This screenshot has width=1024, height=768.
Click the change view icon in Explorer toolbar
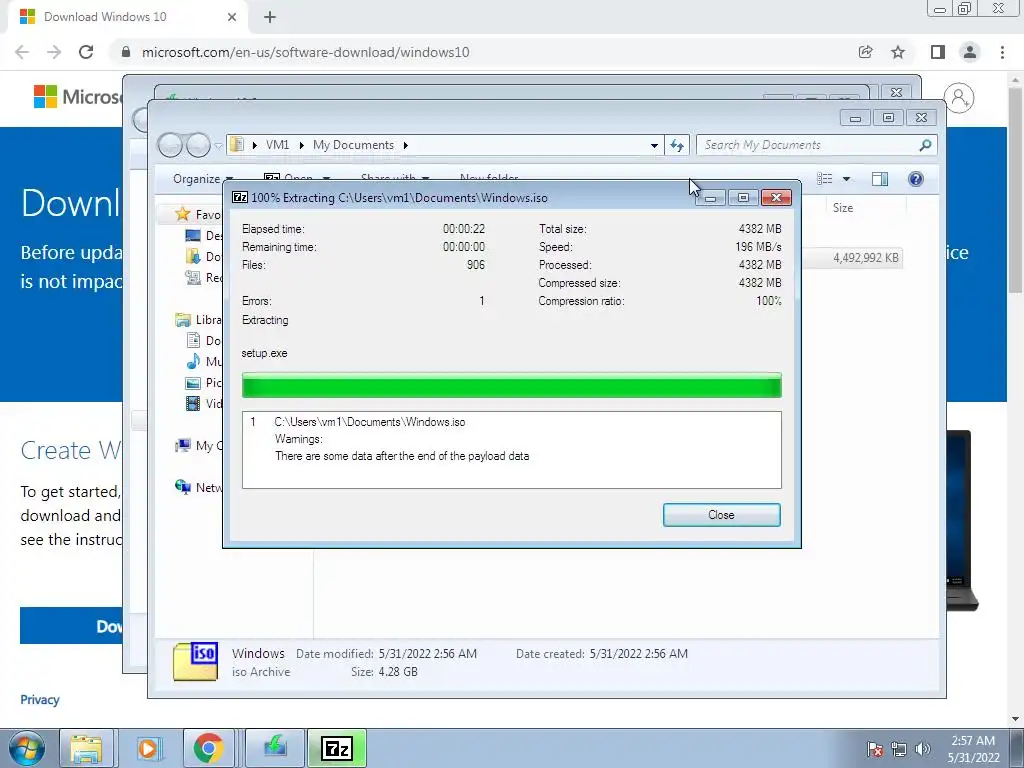coord(825,179)
